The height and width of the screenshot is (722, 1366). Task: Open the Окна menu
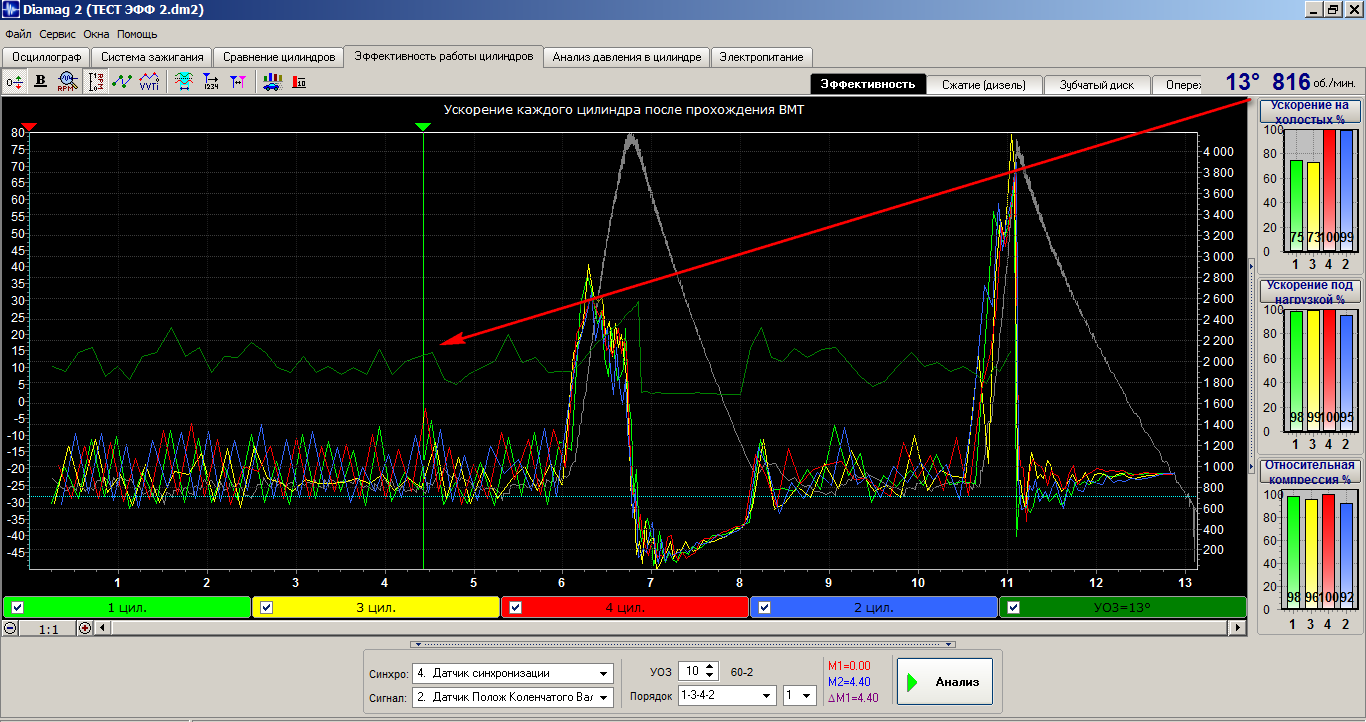pos(97,34)
